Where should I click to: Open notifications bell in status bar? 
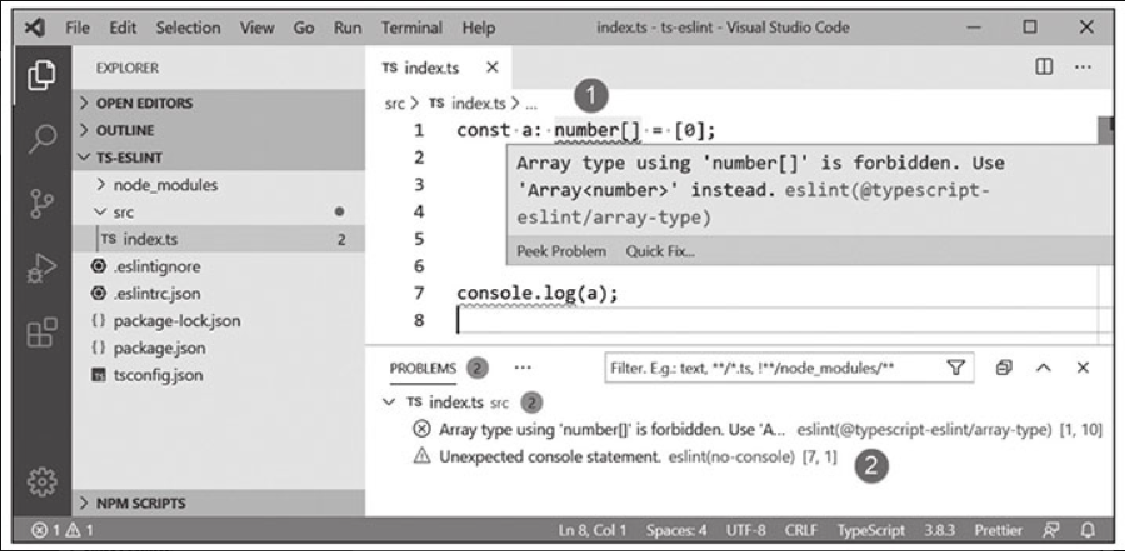pyautogui.click(x=1087, y=532)
